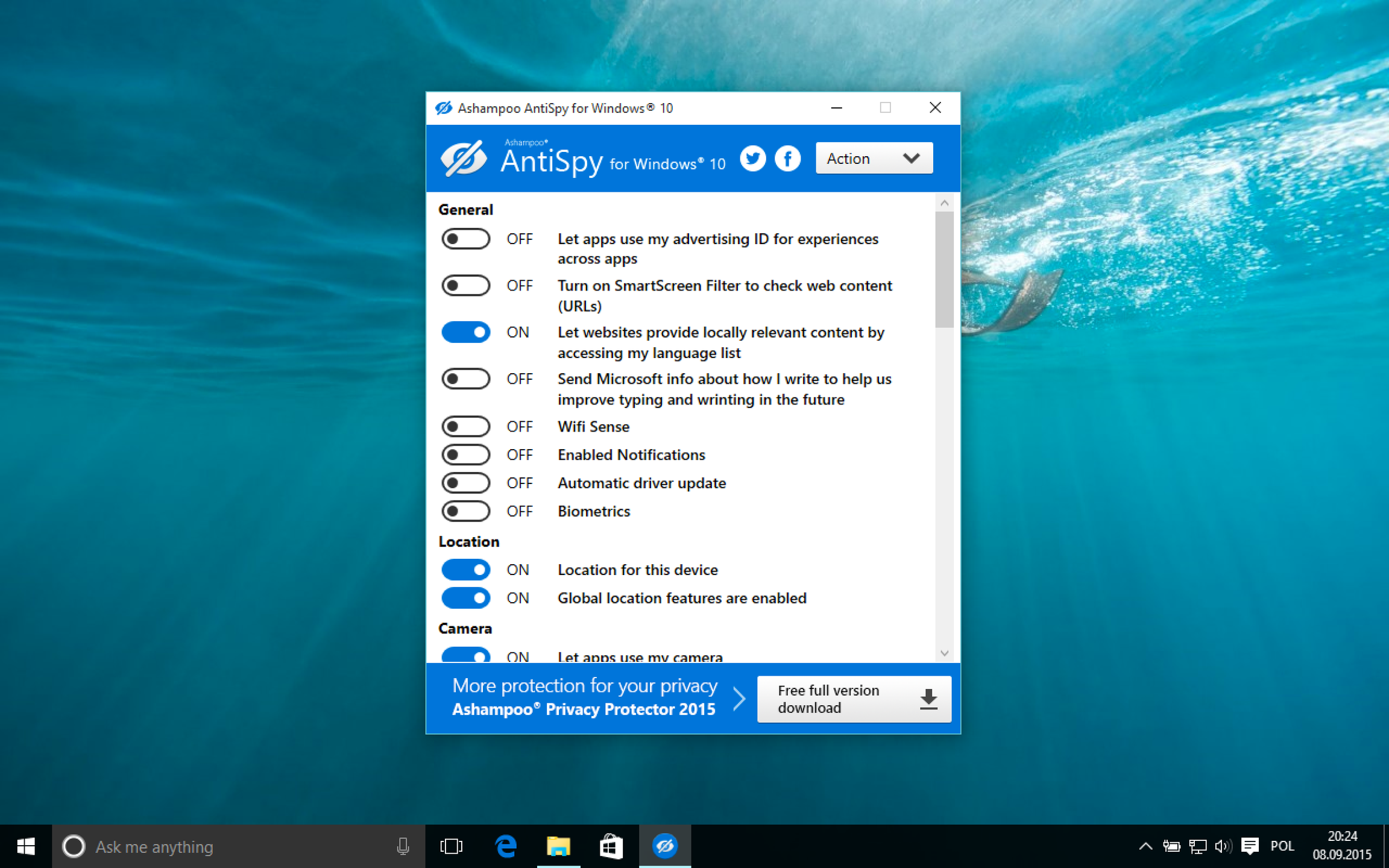The image size is (1389, 868).
Task: Show hidden icons in the system tray
Action: pos(1145,846)
